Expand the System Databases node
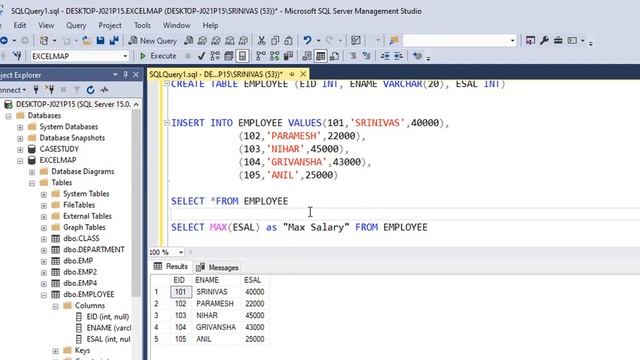The width and height of the screenshot is (640, 360). point(20,127)
